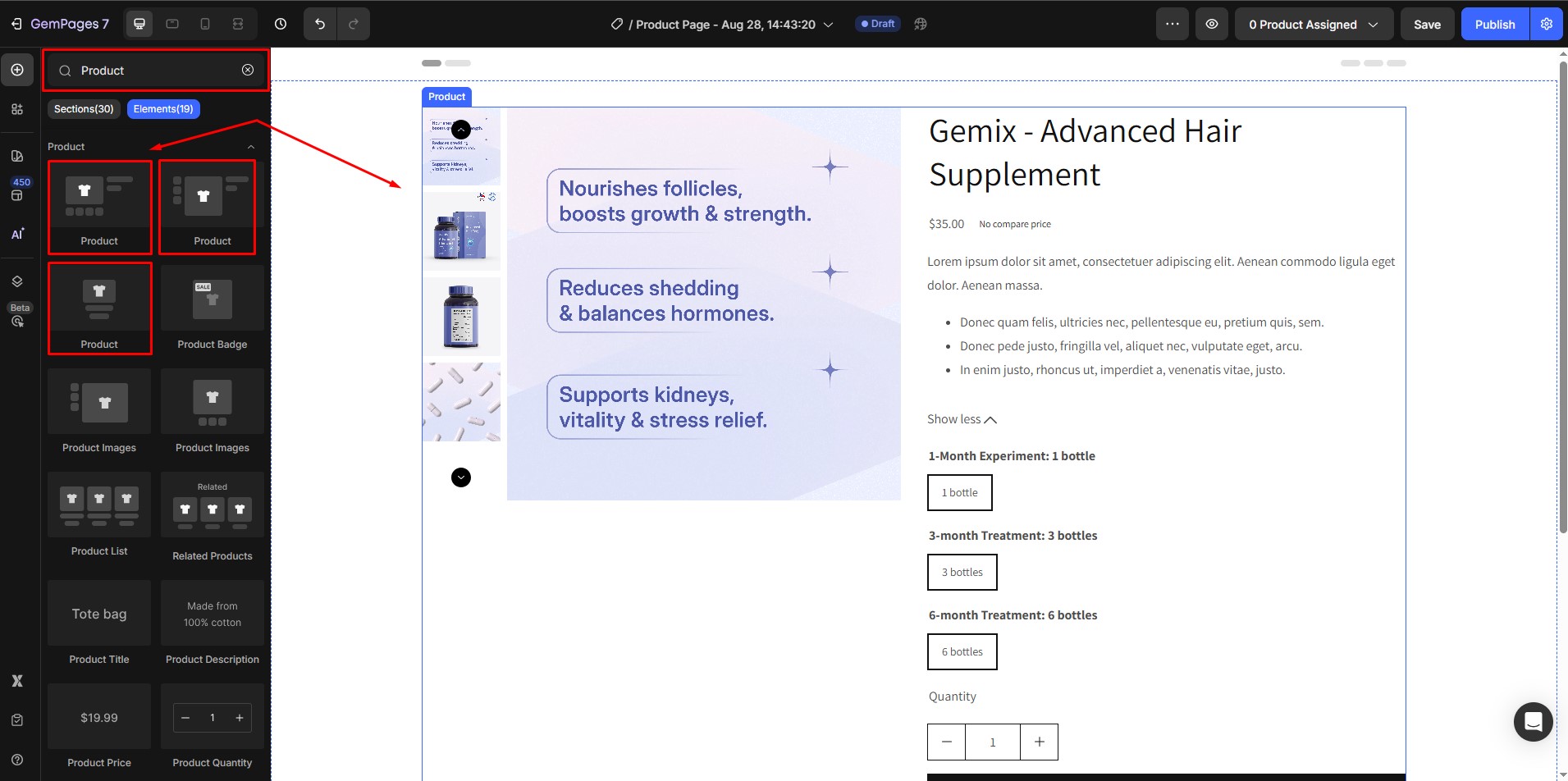Clear the Product search field
The width and height of the screenshot is (1568, 781).
click(x=248, y=70)
